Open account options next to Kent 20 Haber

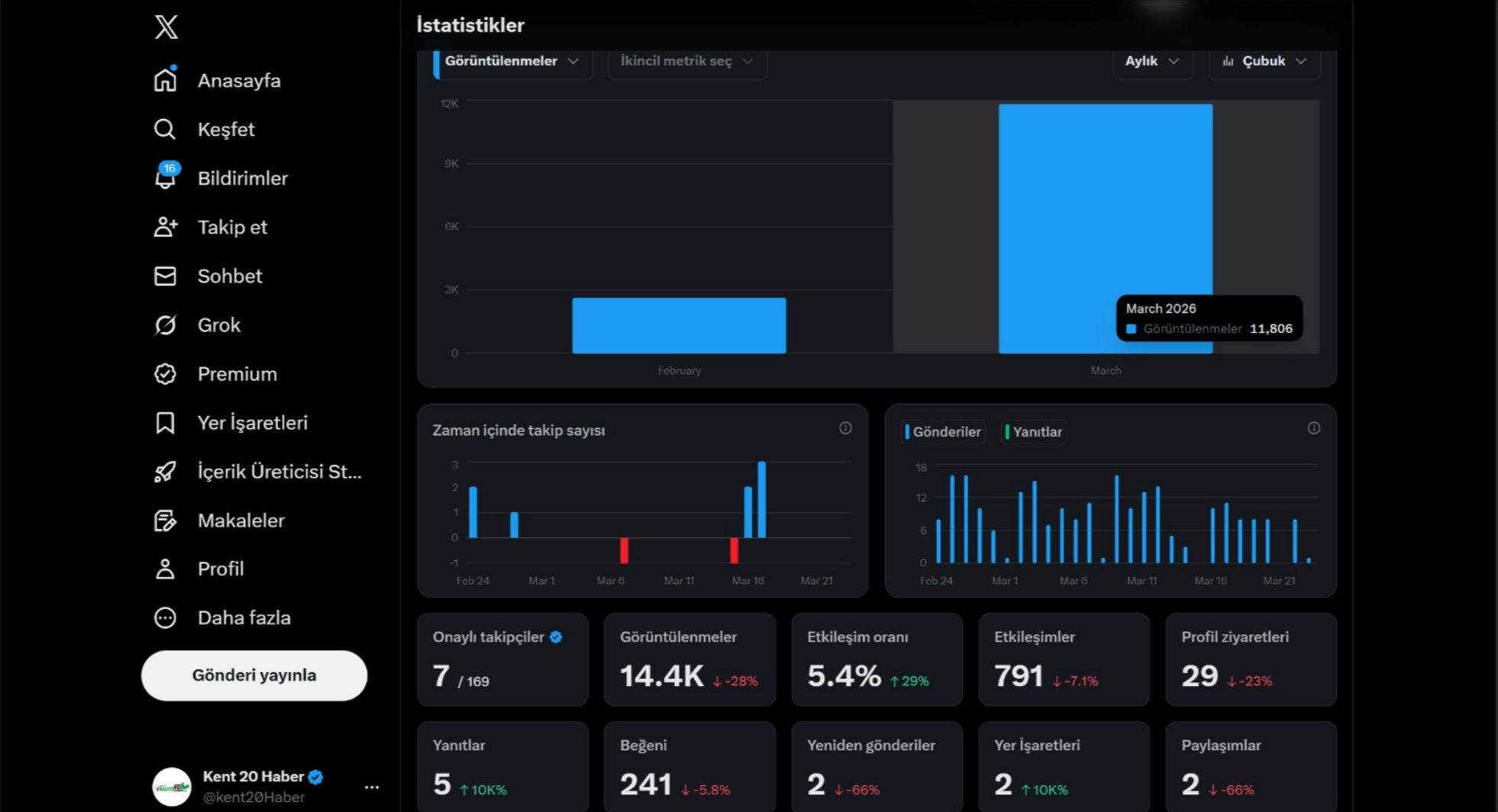(372, 787)
